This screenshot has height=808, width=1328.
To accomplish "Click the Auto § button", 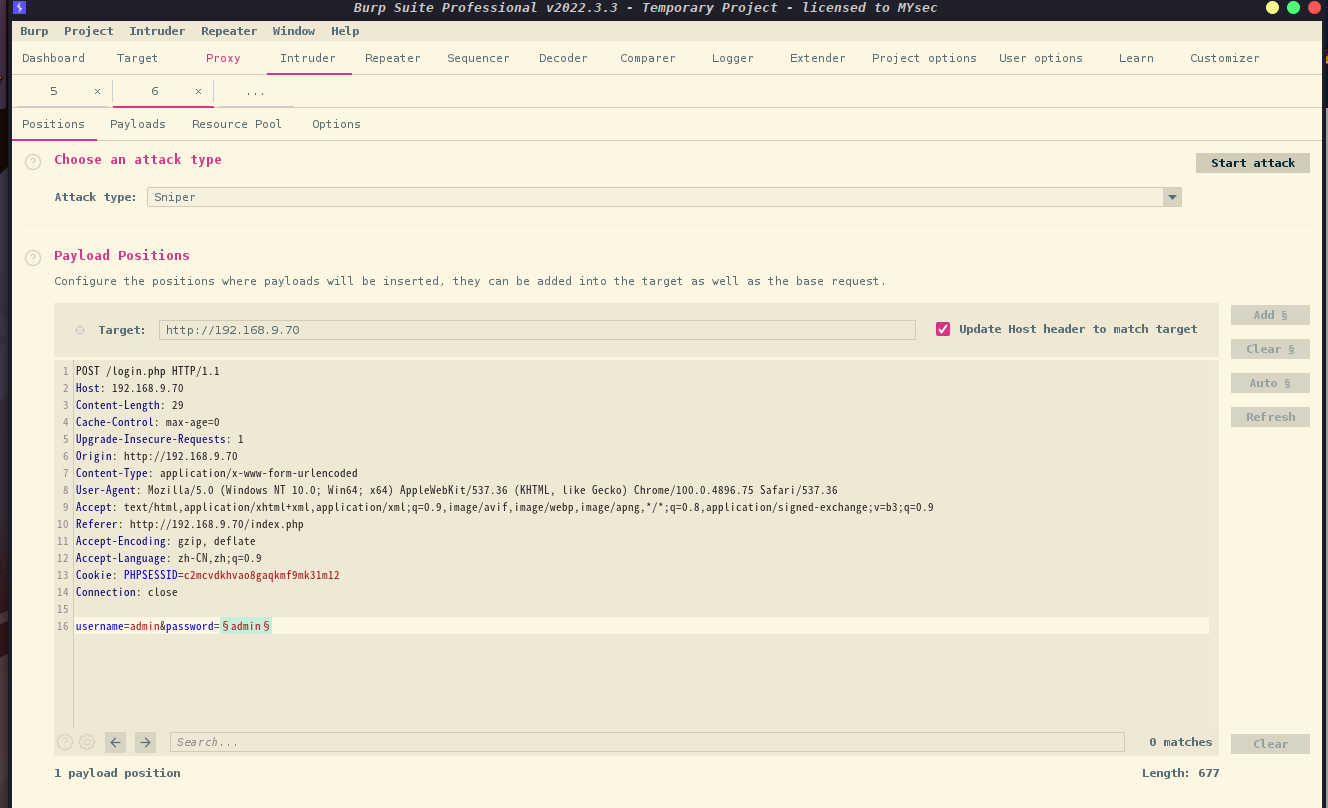I will coord(1270,383).
